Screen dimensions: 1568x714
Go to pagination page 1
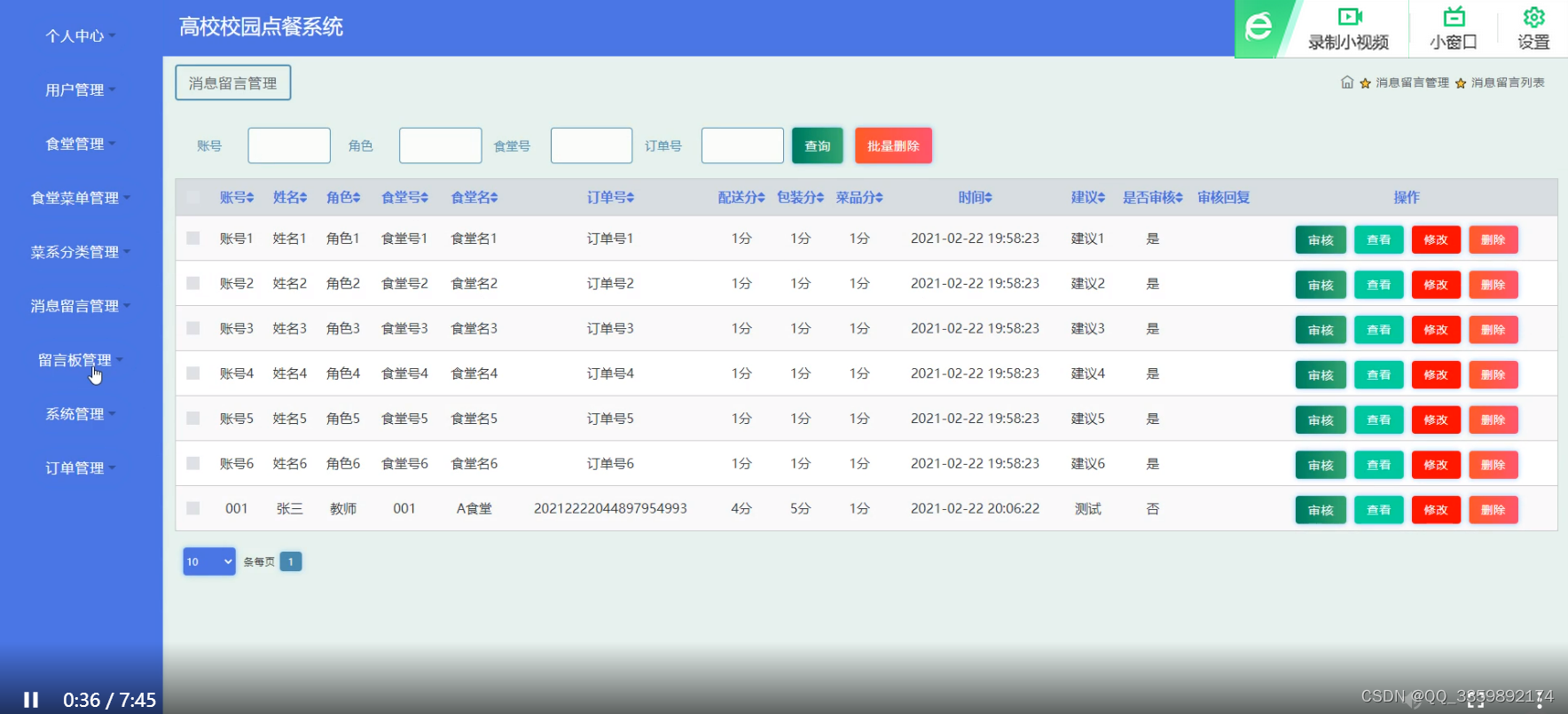291,561
